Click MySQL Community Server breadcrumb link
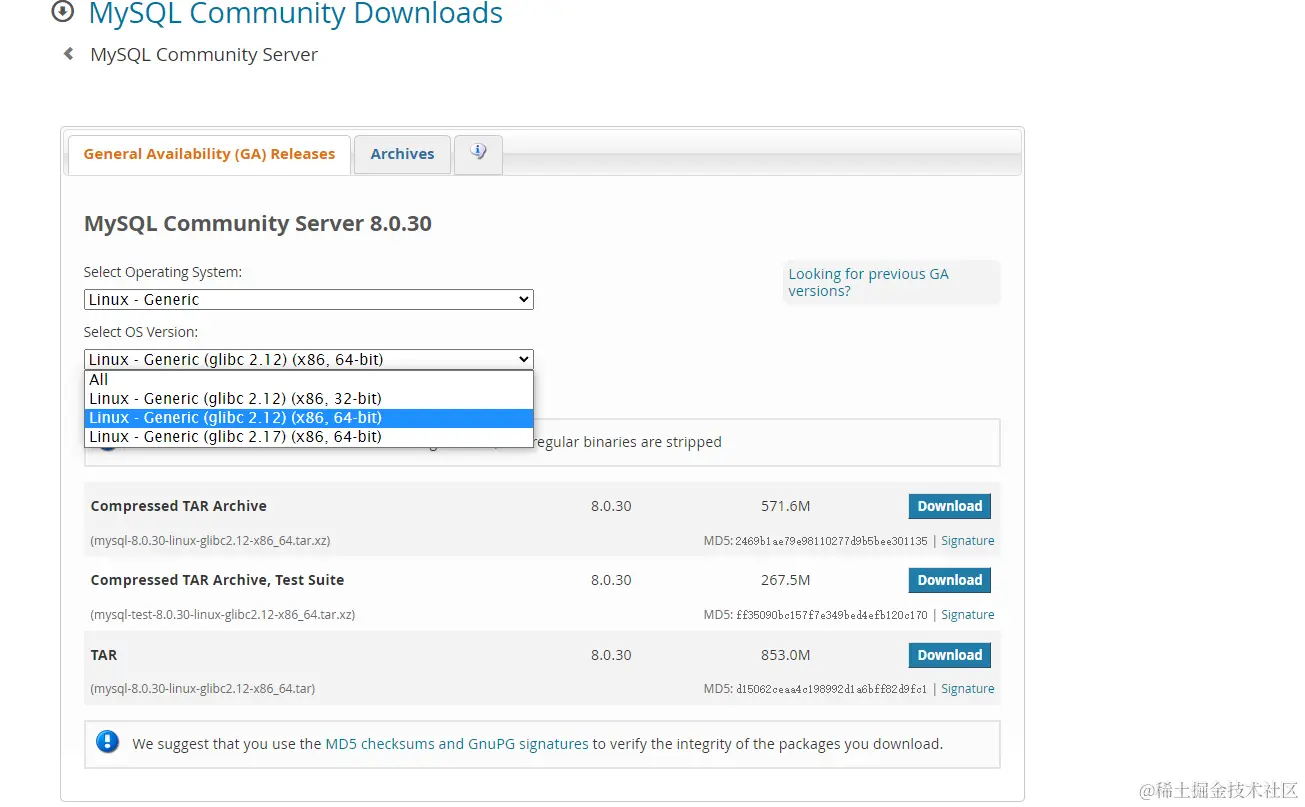The height and width of the screenshot is (807, 1305). pyautogui.click(x=204, y=55)
